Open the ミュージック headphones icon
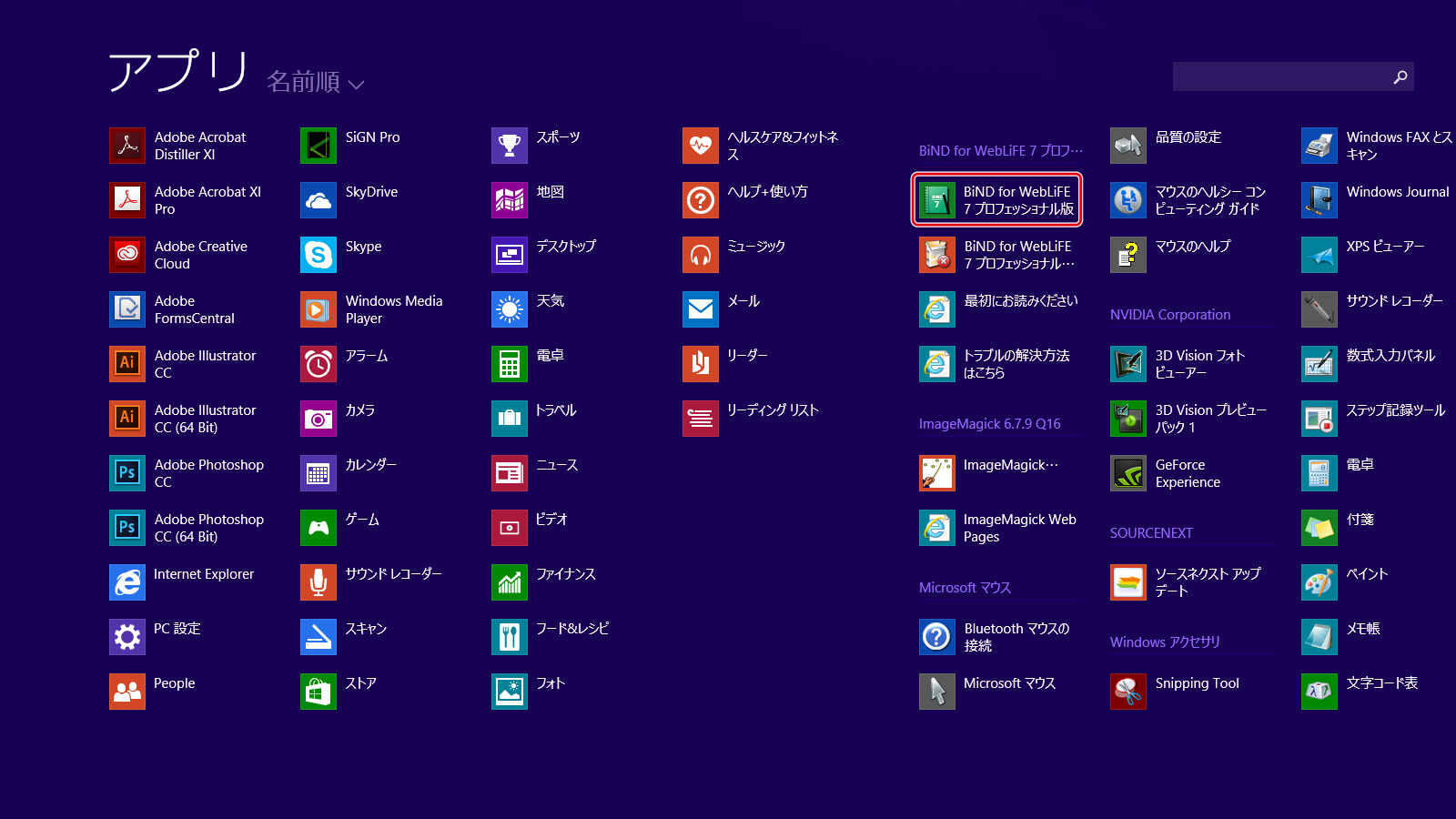Screen dimensions: 1456x819 (701, 255)
